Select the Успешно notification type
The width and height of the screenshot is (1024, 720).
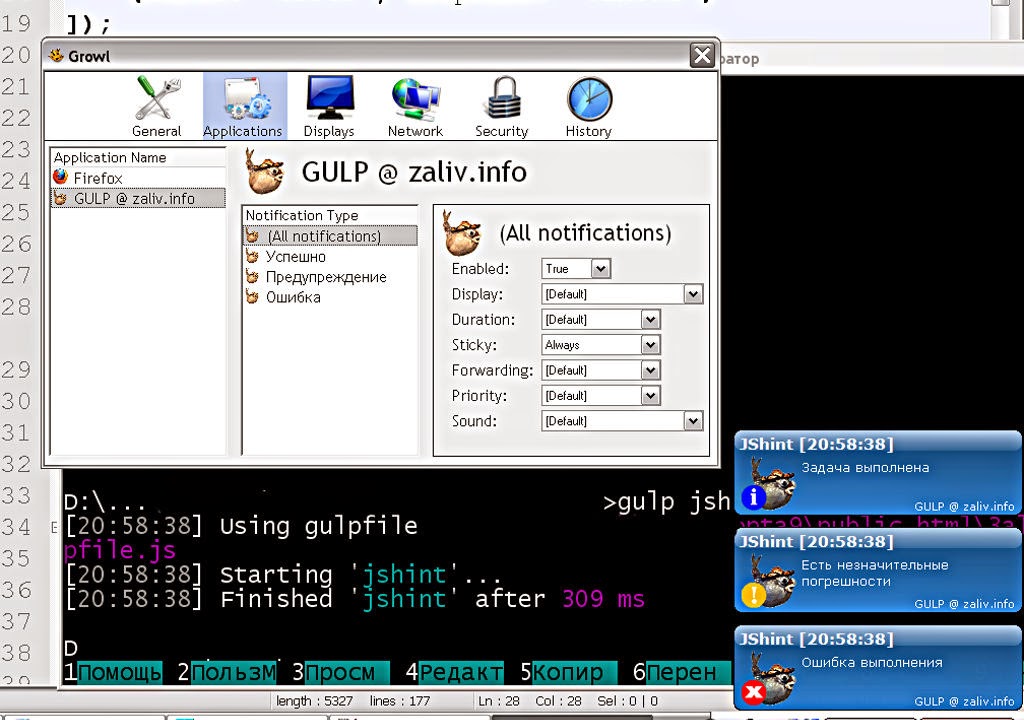click(295, 257)
